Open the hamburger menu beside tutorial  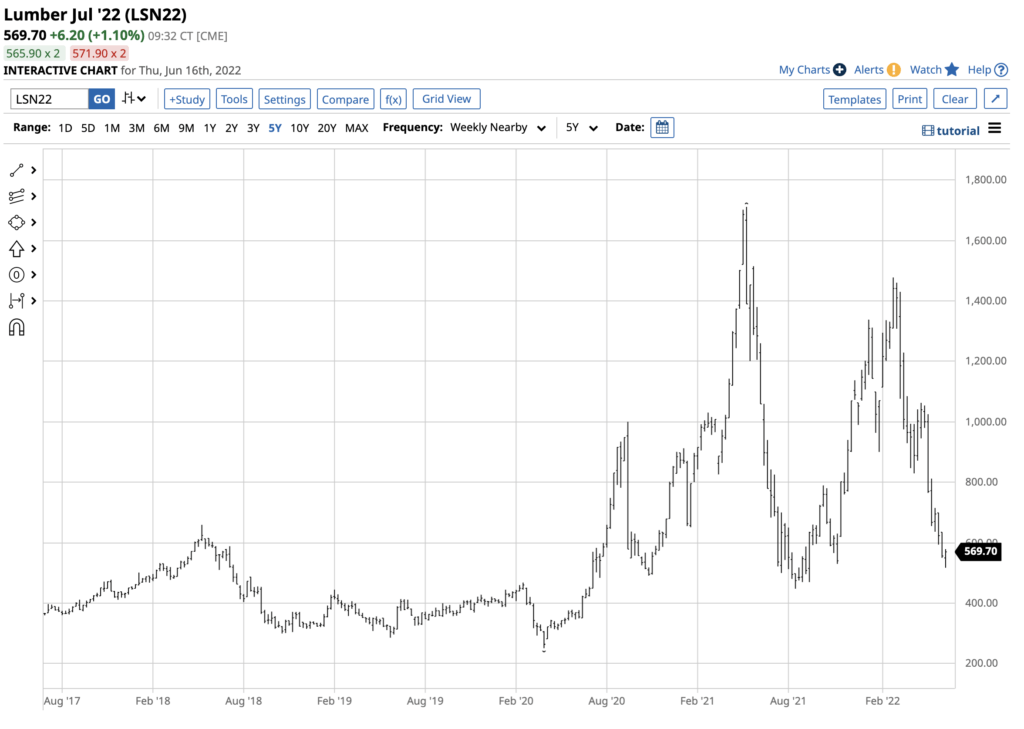click(x=994, y=128)
